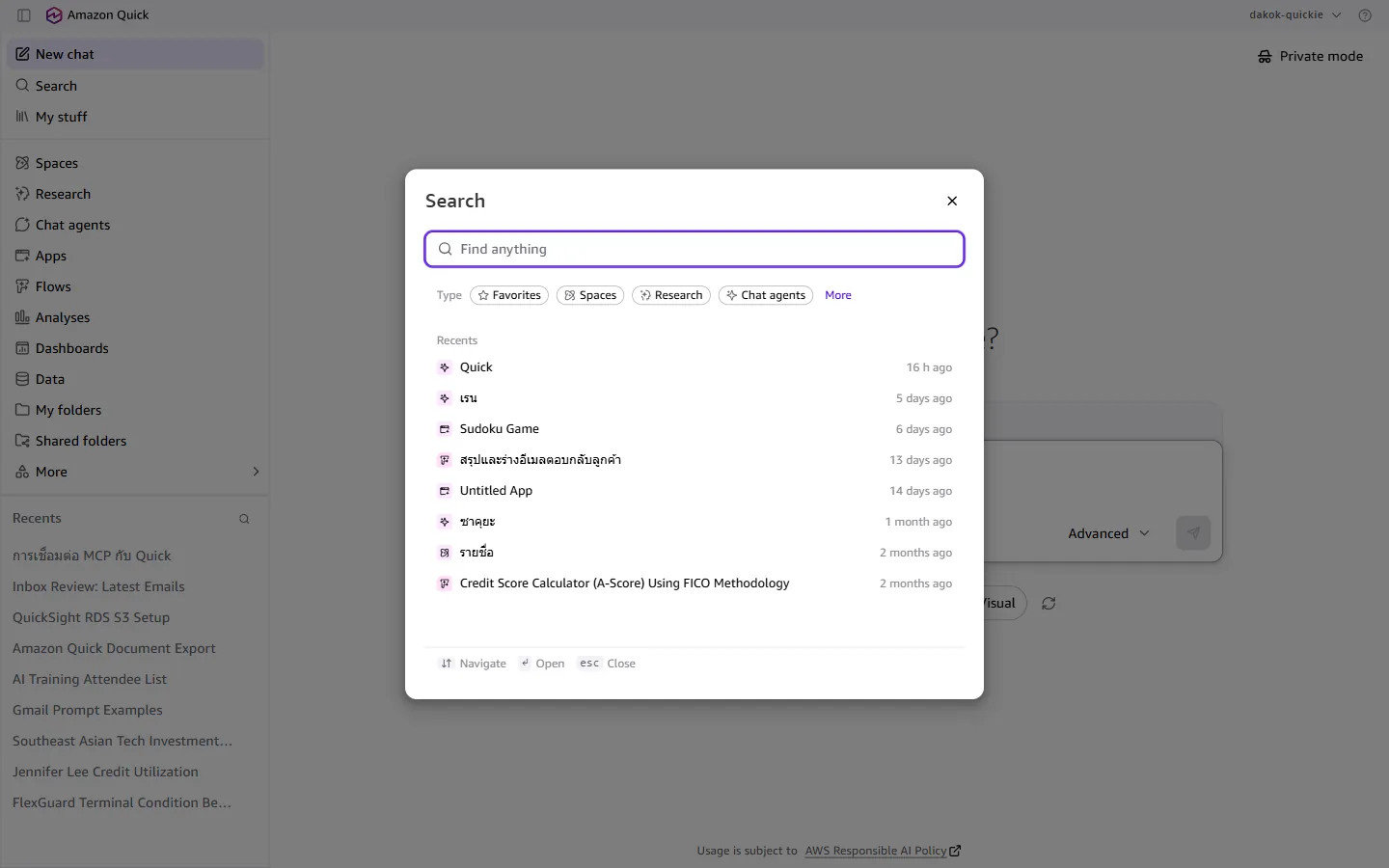Open My stuff in the sidebar

[135, 117]
